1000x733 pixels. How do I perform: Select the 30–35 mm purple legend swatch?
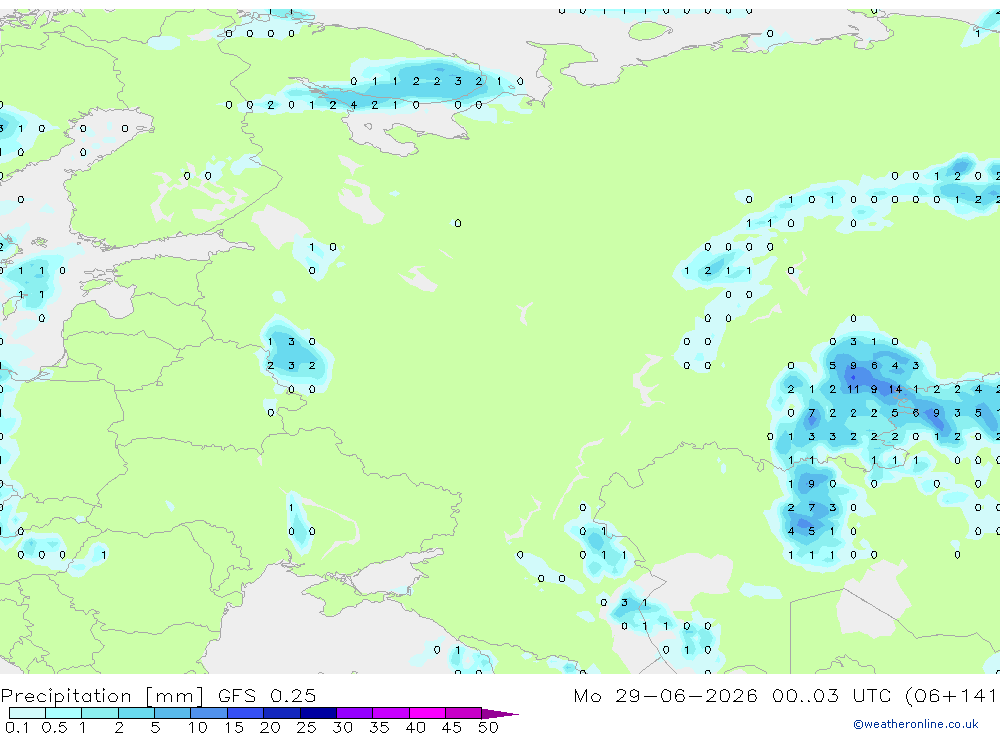(x=355, y=713)
